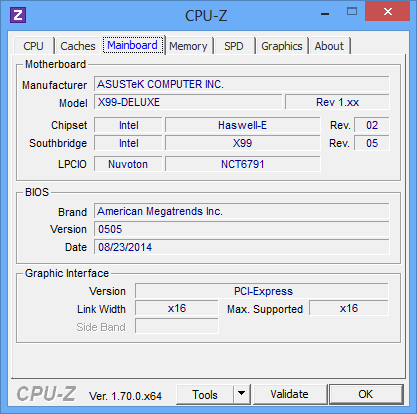
Task: Click the empty Side Band field
Action: coord(177,326)
